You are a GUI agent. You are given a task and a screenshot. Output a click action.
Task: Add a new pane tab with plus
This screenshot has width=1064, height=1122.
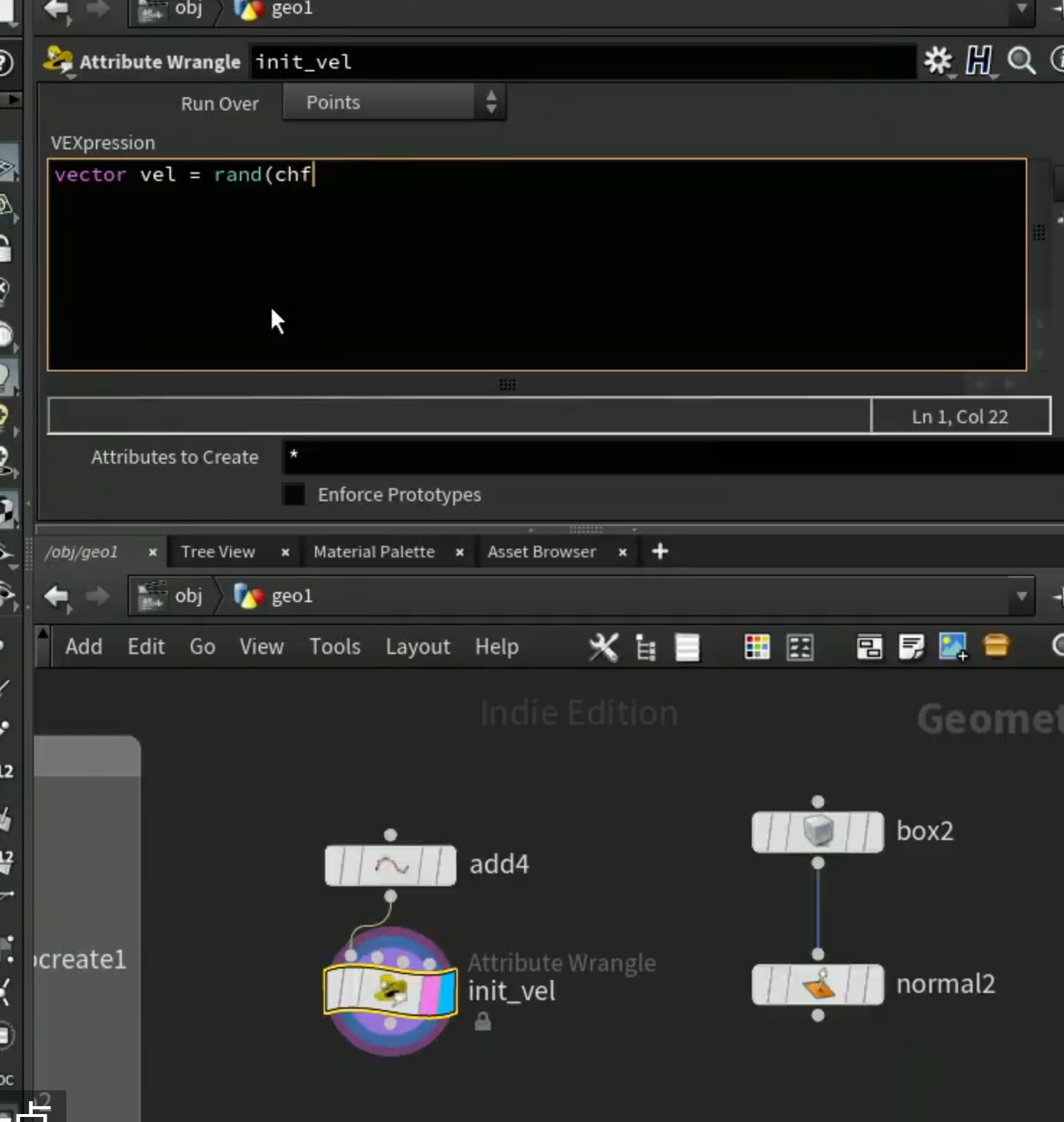(660, 552)
